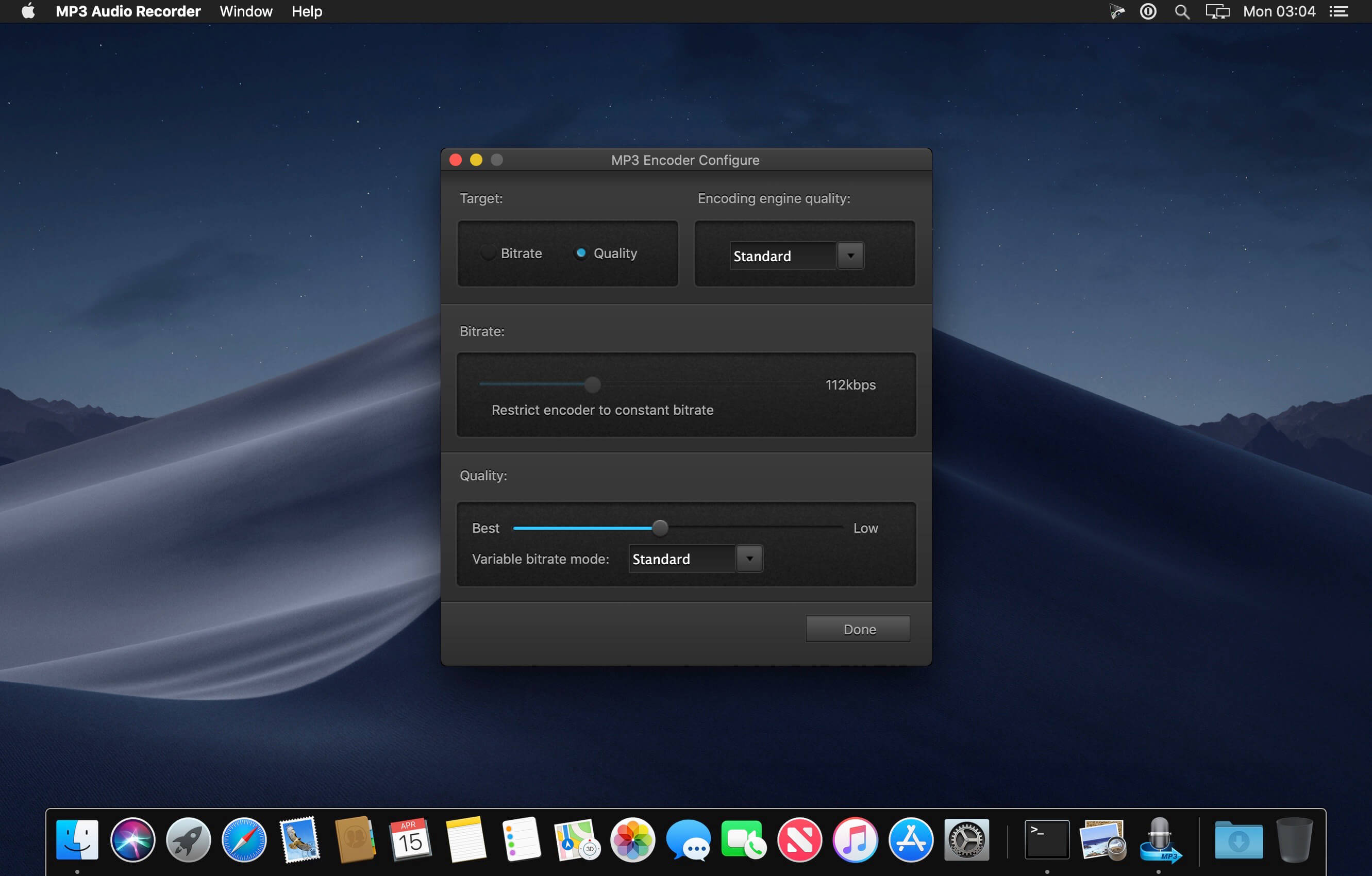
Task: Launch the App Store dock icon
Action: [x=911, y=839]
